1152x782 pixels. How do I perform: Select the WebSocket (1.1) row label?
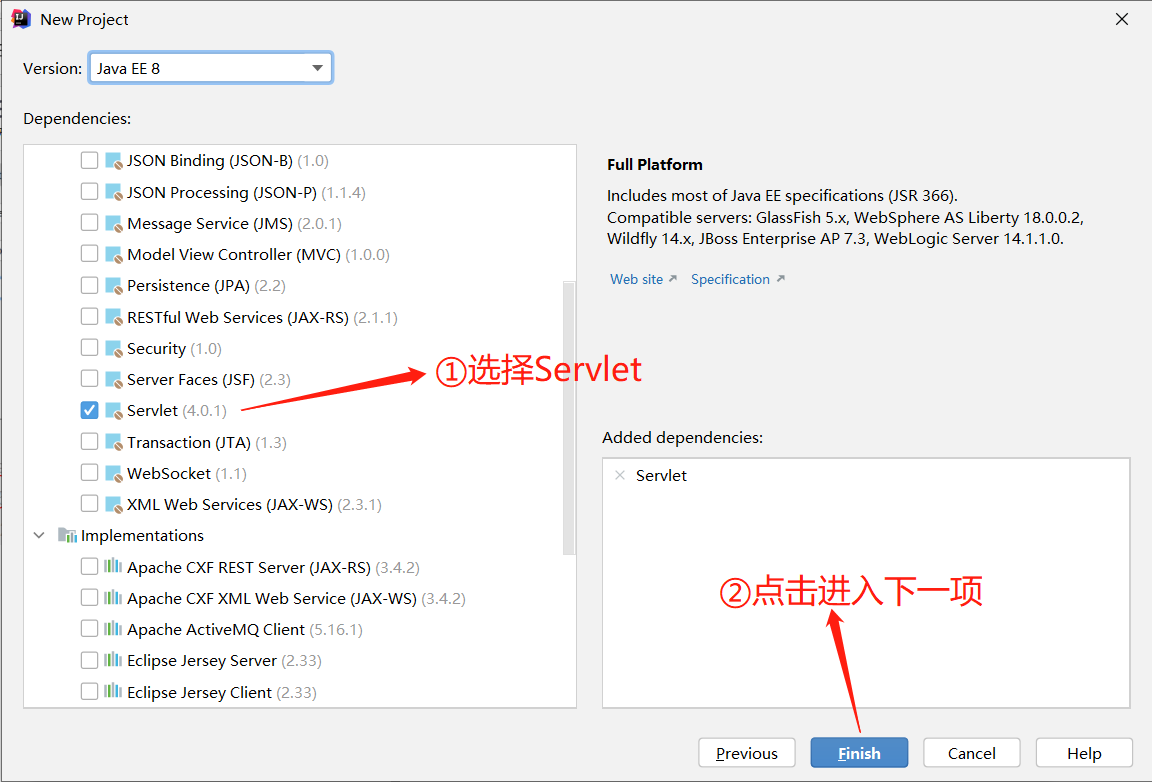tap(187, 473)
